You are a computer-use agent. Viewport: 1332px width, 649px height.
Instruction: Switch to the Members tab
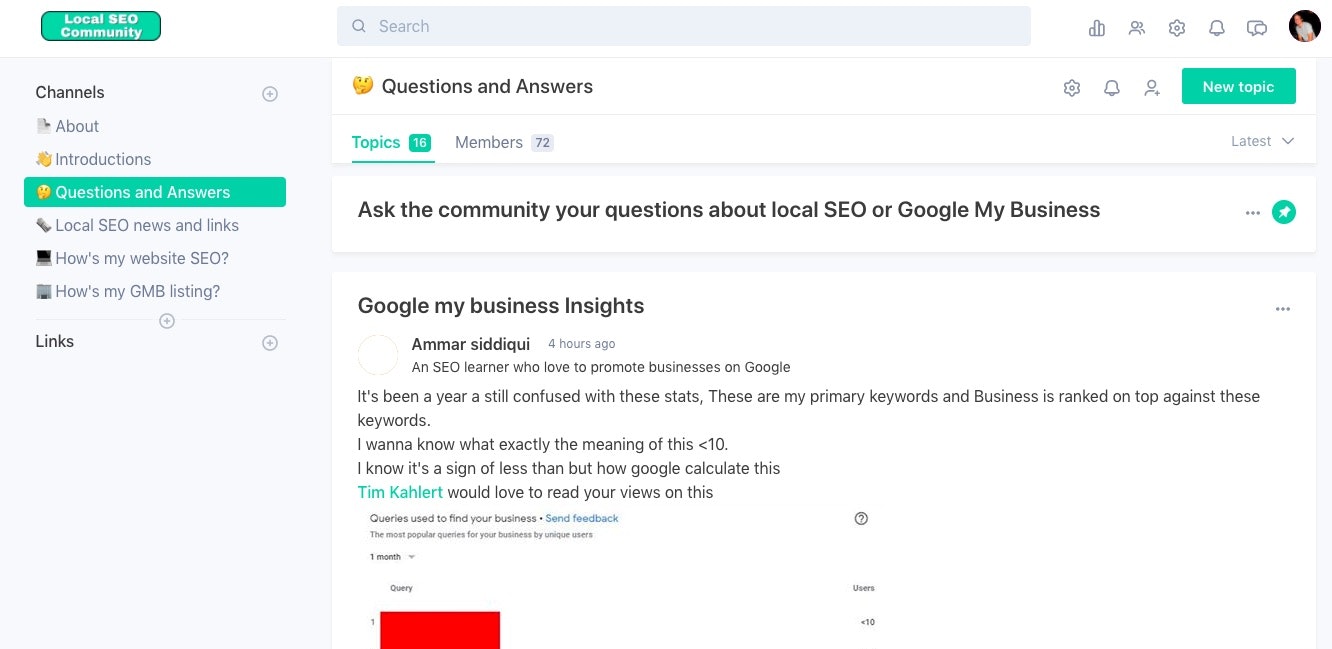pos(488,142)
